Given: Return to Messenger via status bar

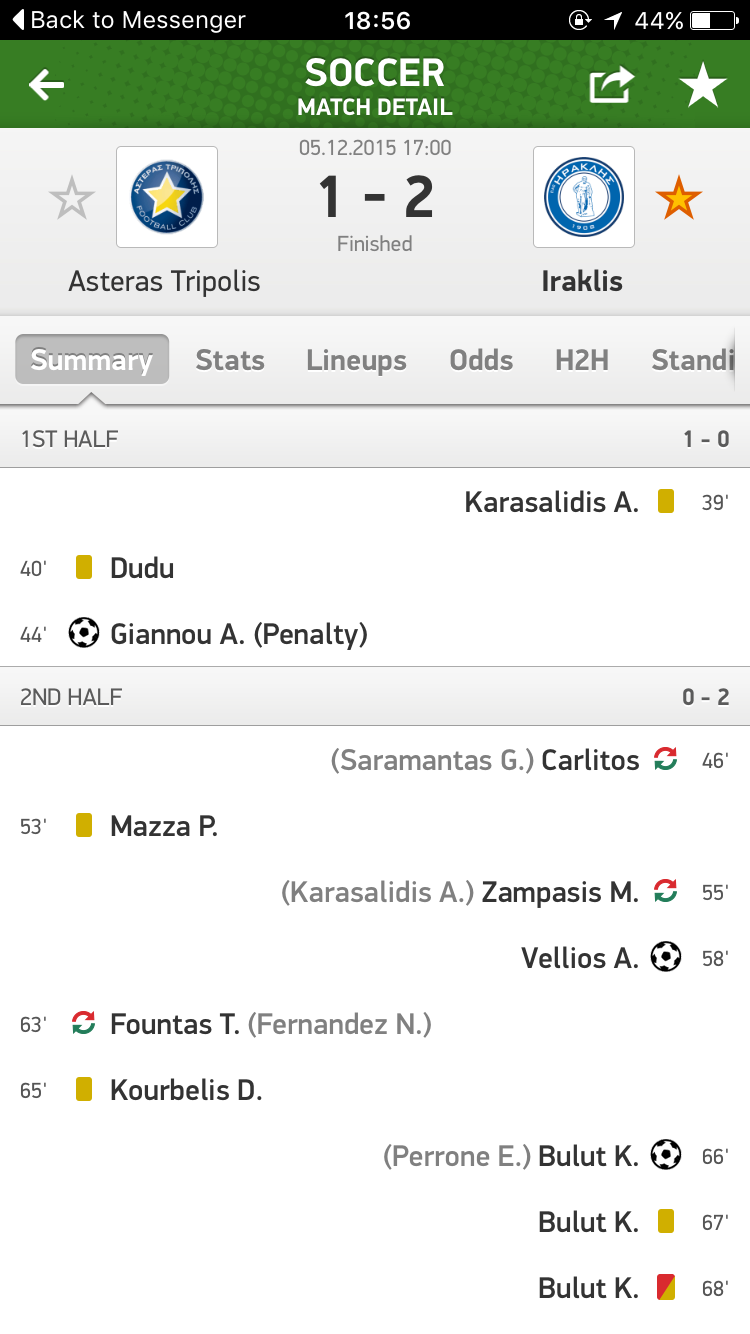Looking at the screenshot, I should [x=128, y=20].
